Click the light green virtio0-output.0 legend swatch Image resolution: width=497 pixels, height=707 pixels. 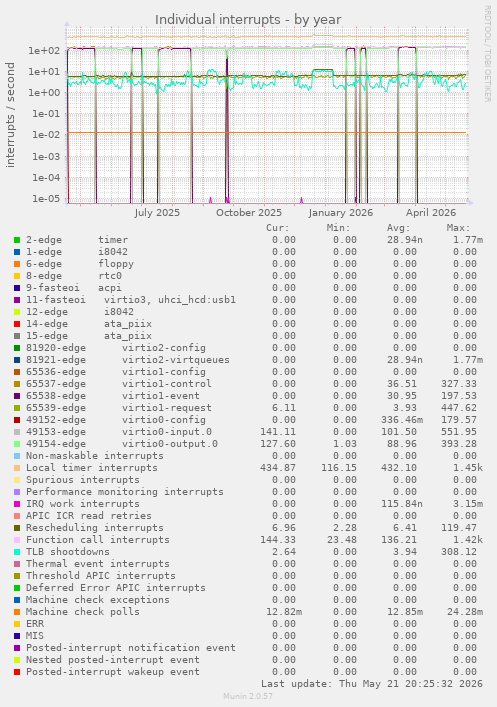17,444
